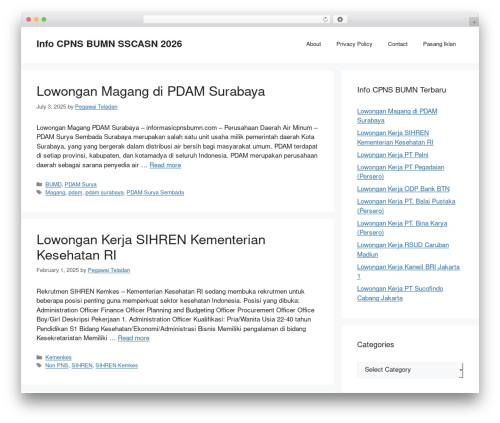Open the BUMD category link

click(53, 184)
